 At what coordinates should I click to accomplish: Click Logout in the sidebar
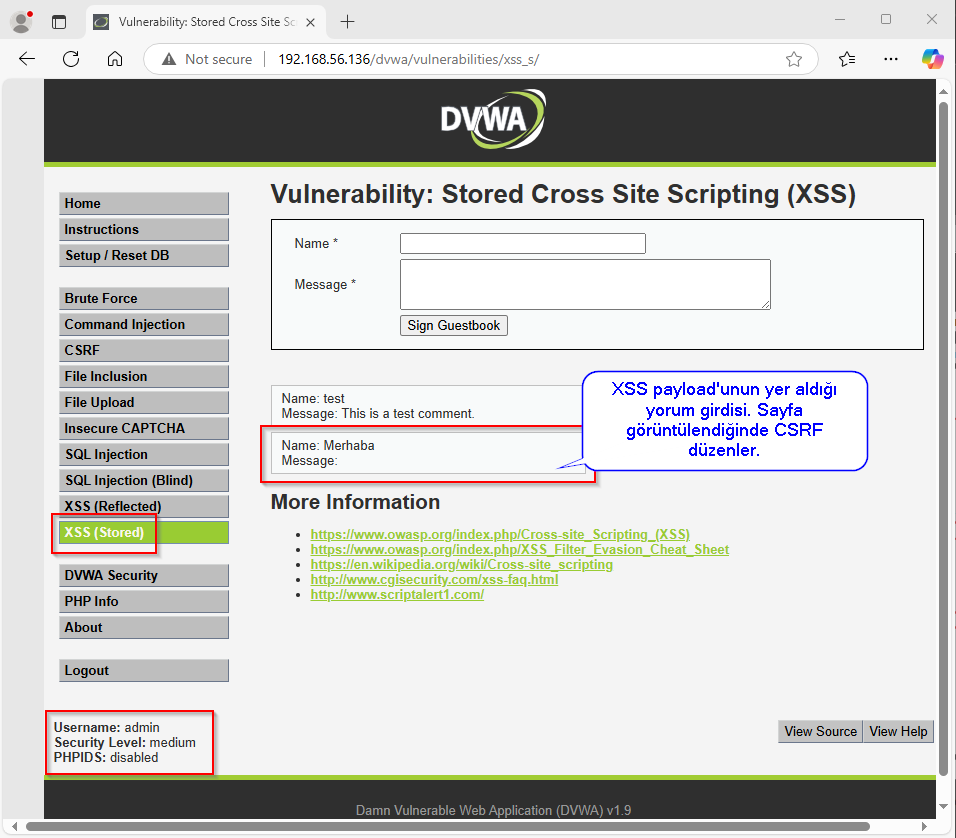tap(144, 670)
